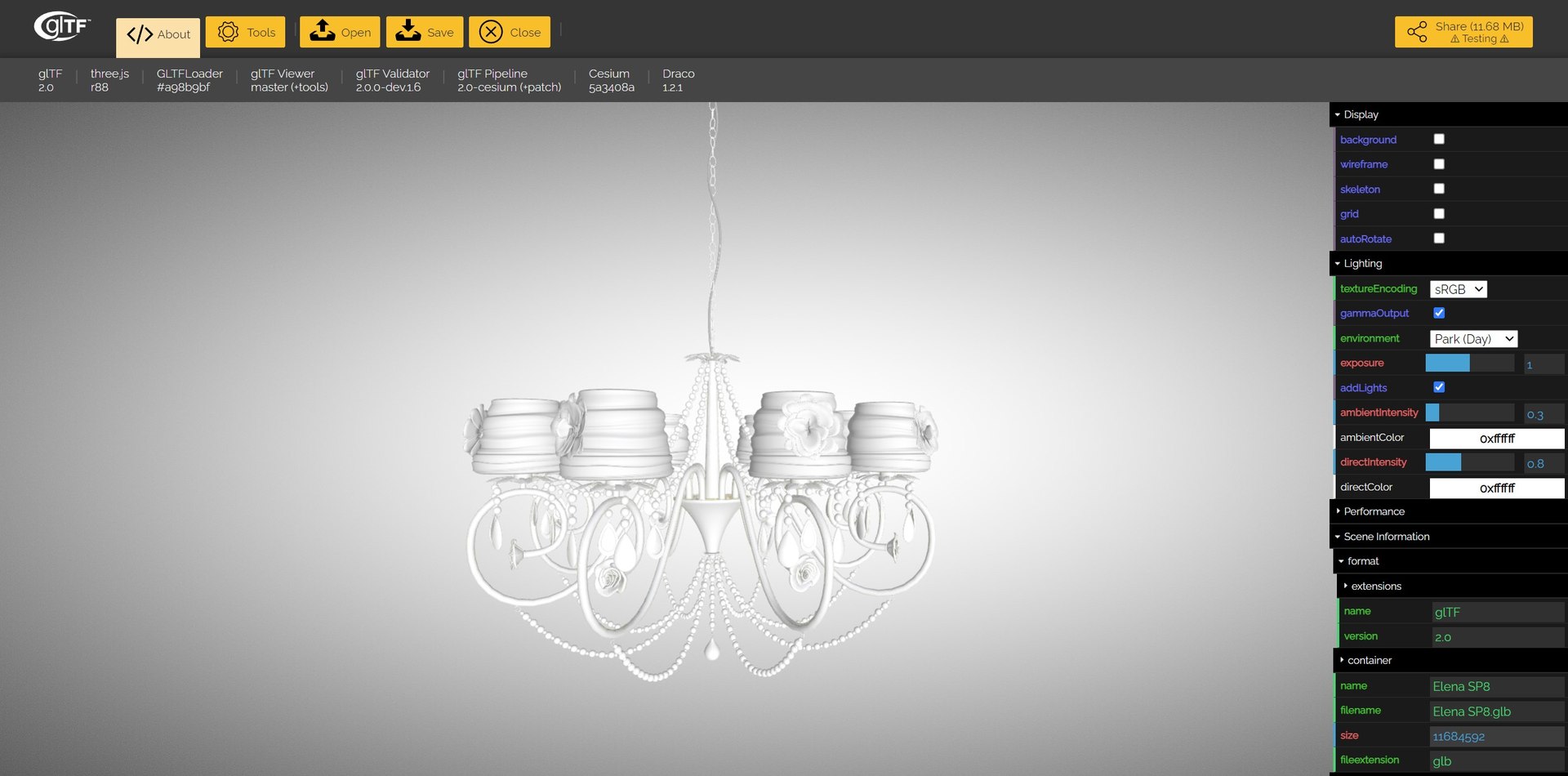Image resolution: width=1568 pixels, height=776 pixels.
Task: Open the environment Park (Day) dropdown
Action: coord(1474,339)
